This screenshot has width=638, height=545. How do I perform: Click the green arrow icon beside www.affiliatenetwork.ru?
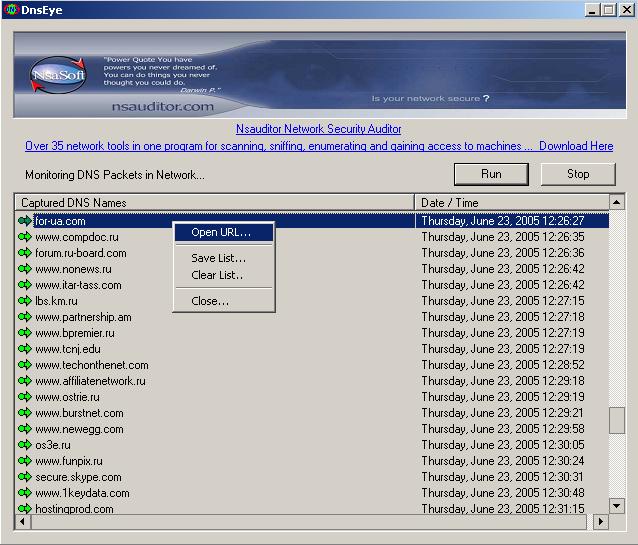tap(25, 381)
